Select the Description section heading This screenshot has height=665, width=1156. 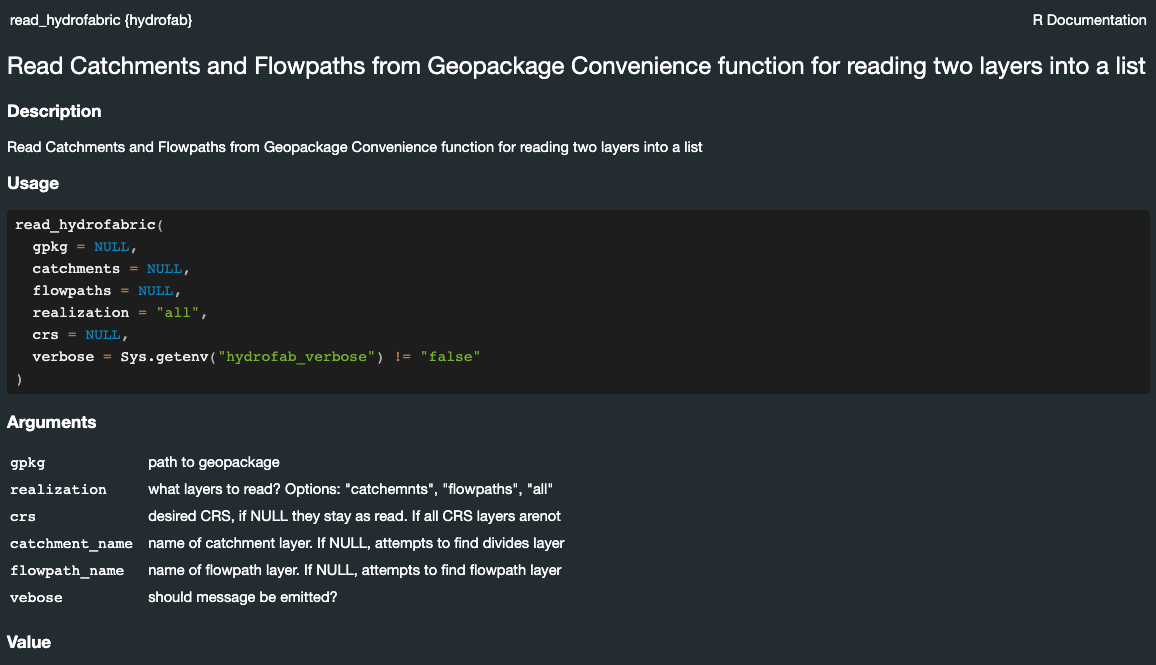click(54, 111)
